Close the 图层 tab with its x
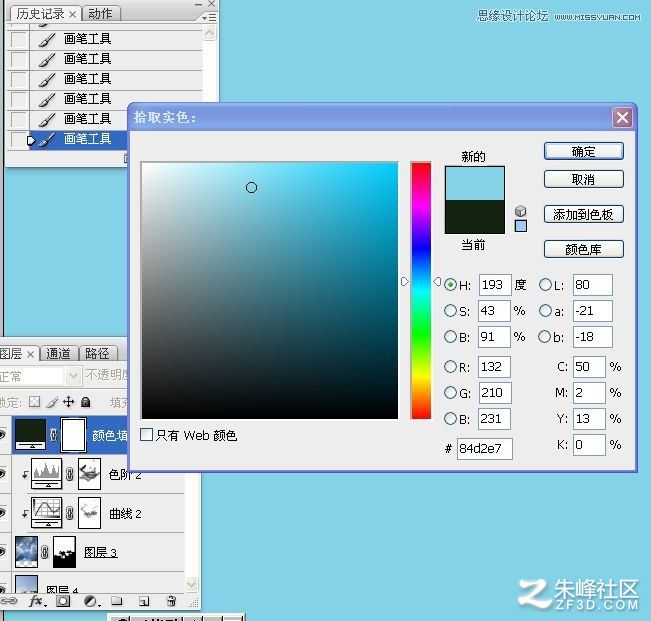Screen dimensions: 651x621 (30, 355)
